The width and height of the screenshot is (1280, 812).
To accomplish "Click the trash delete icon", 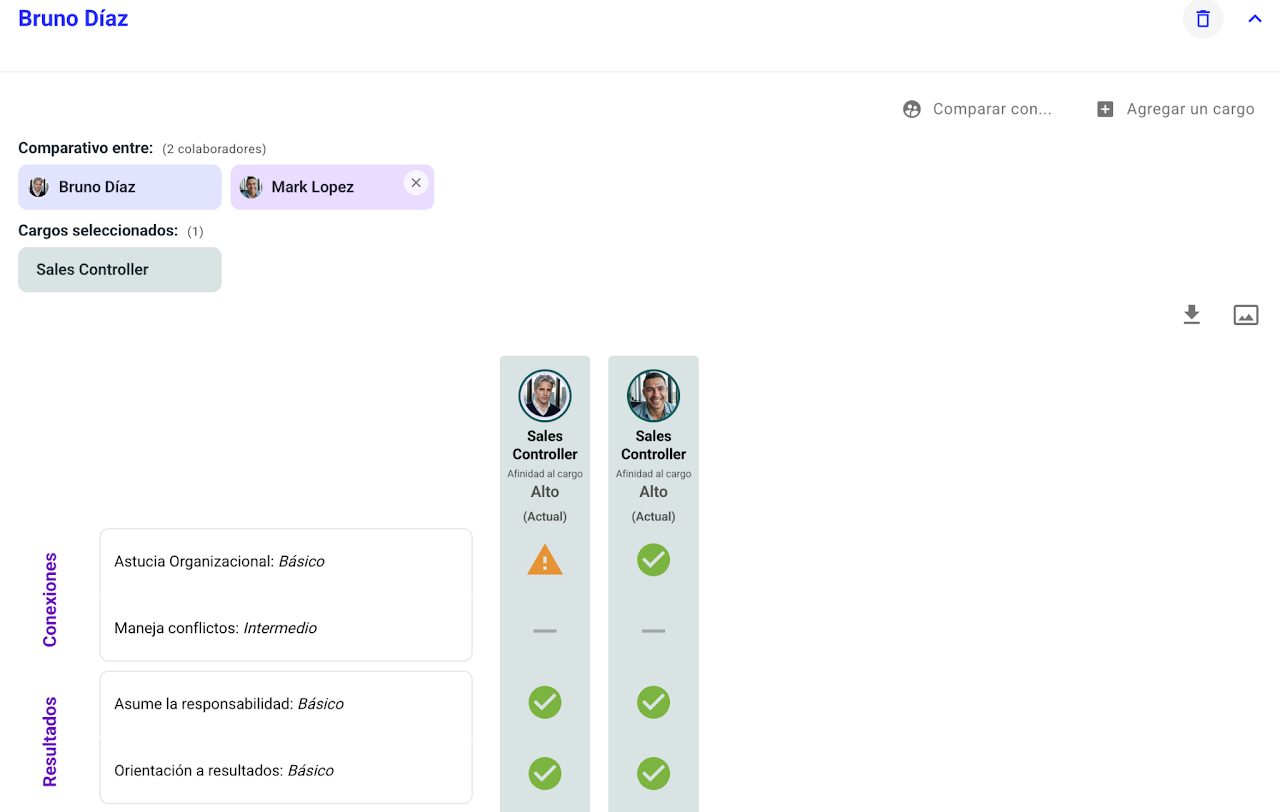I will 1203,19.
